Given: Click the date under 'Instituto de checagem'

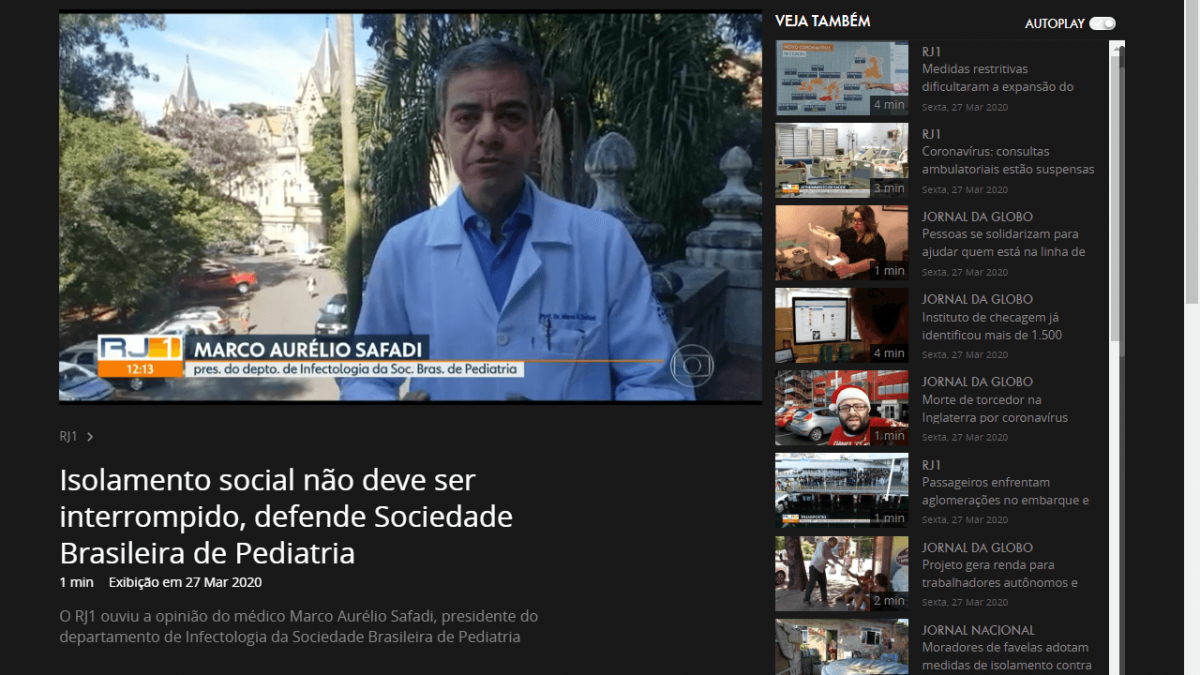Looking at the screenshot, I should (x=965, y=355).
